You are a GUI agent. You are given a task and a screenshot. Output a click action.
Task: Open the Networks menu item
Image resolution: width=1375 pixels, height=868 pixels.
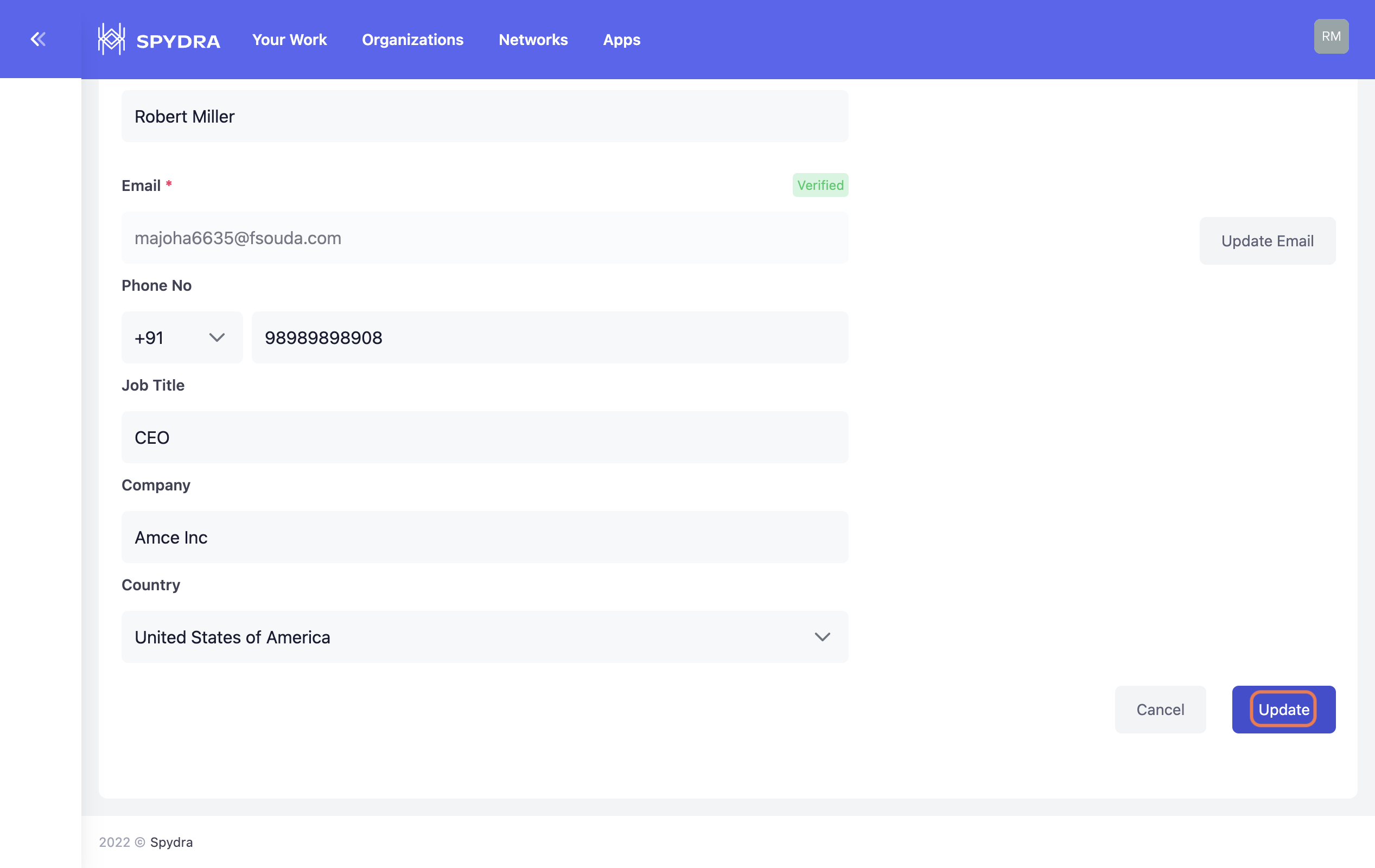(x=533, y=40)
